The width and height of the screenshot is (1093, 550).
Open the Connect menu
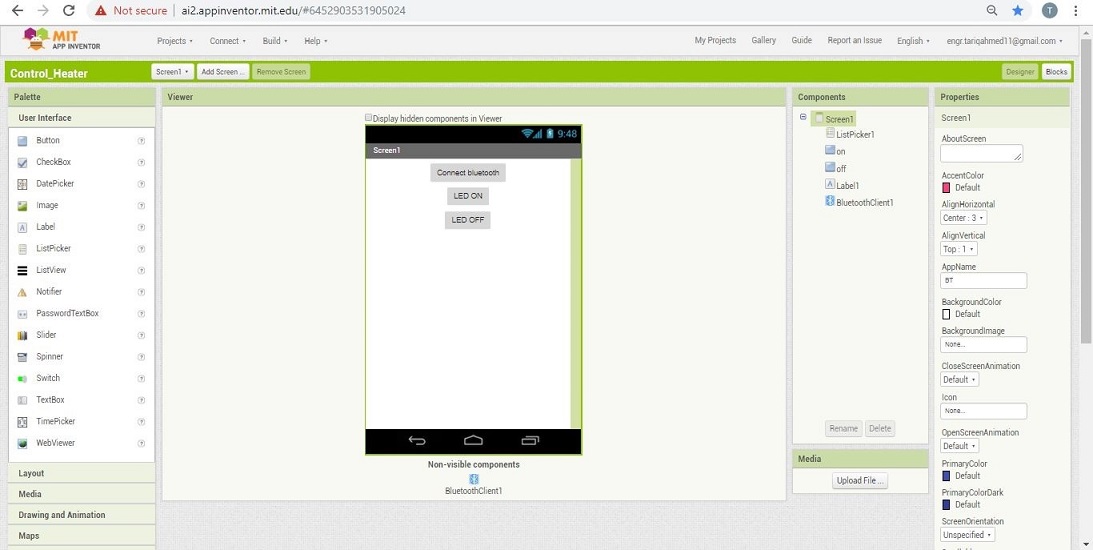point(228,41)
